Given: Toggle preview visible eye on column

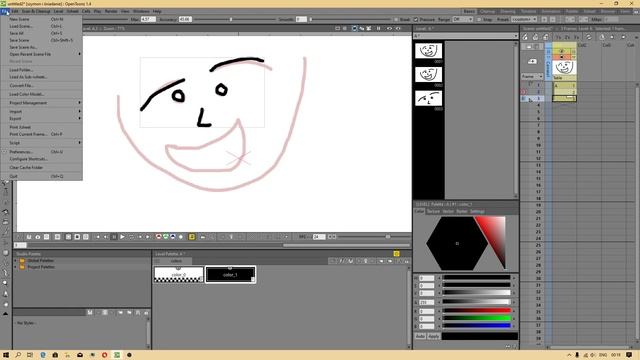Looking at the screenshot, I should pyautogui.click(x=562, y=51).
